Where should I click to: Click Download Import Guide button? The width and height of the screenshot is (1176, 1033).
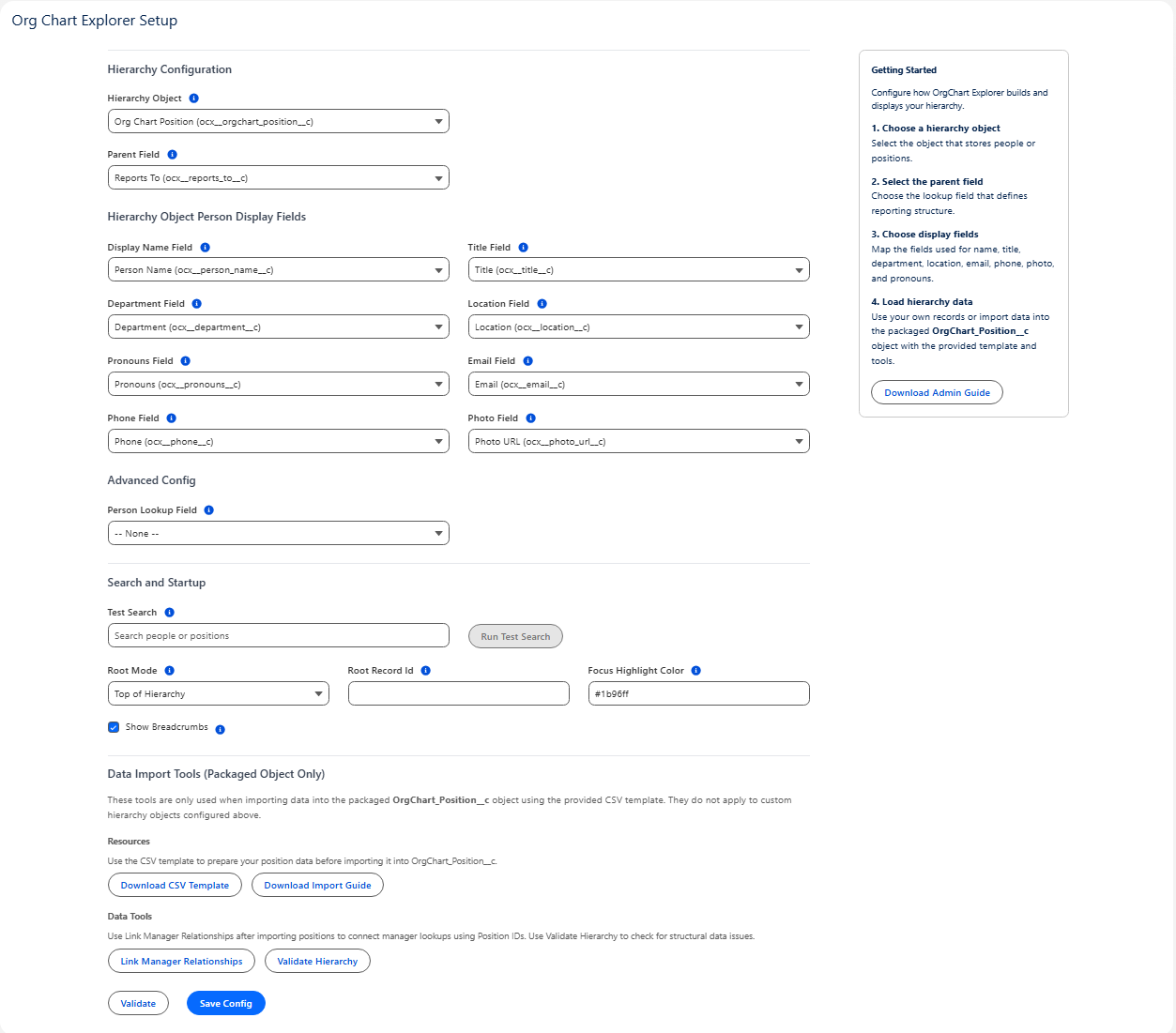tap(317, 885)
